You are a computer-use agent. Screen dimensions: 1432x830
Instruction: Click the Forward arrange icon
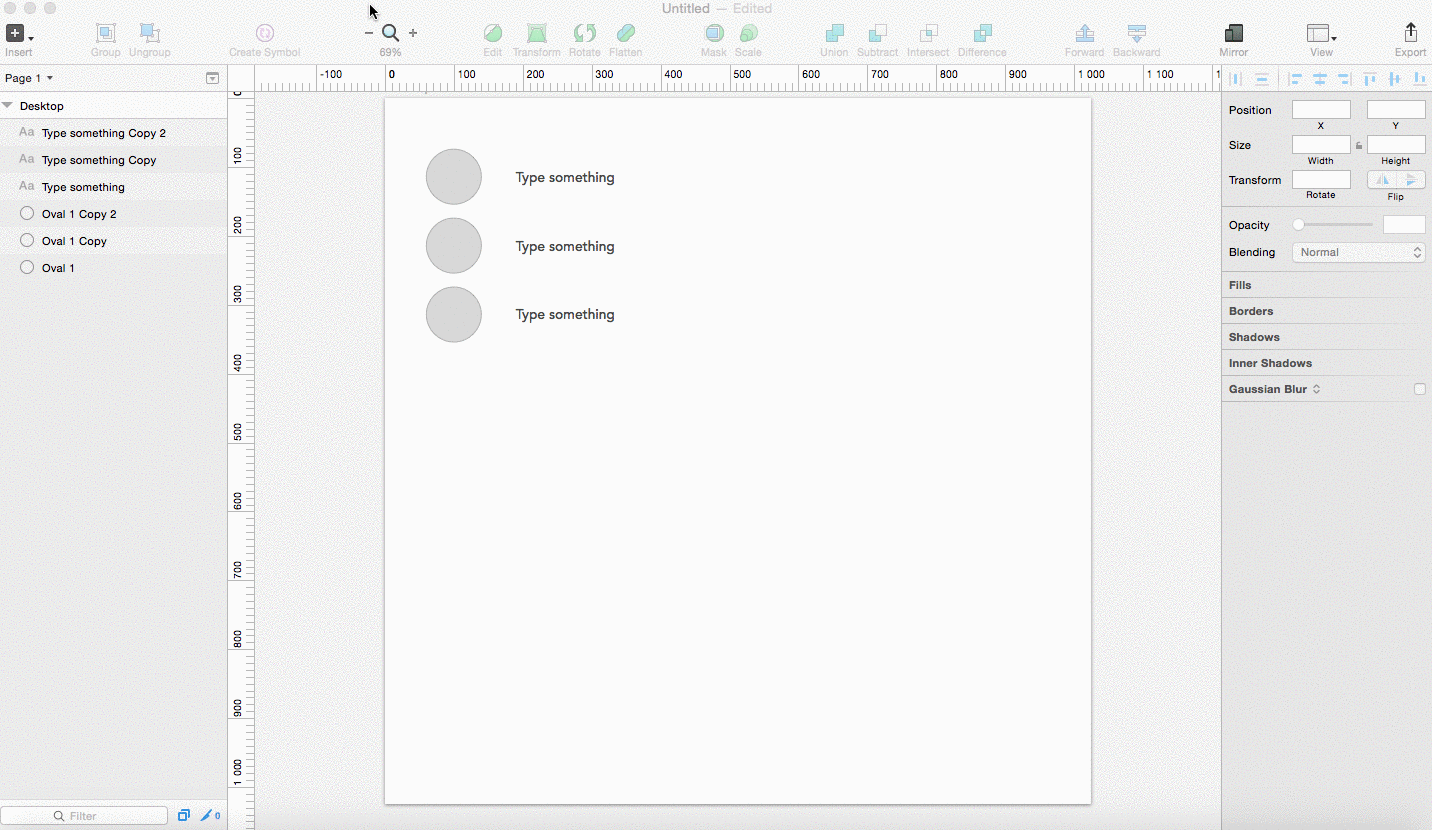coord(1084,34)
